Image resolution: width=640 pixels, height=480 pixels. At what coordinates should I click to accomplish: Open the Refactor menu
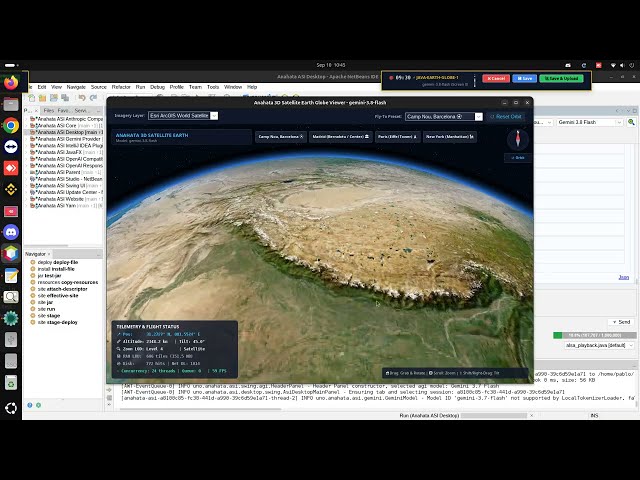point(121,87)
